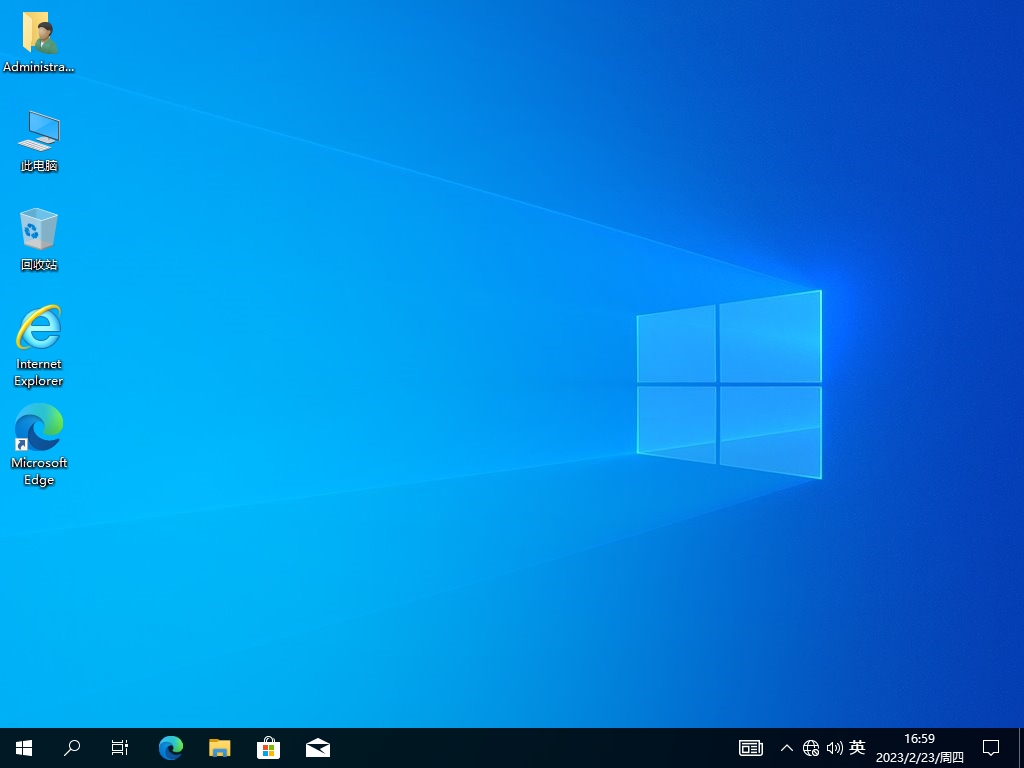Screen dimensions: 1024x768
Task: Open Microsoft Store from the taskbar
Action: [x=269, y=748]
